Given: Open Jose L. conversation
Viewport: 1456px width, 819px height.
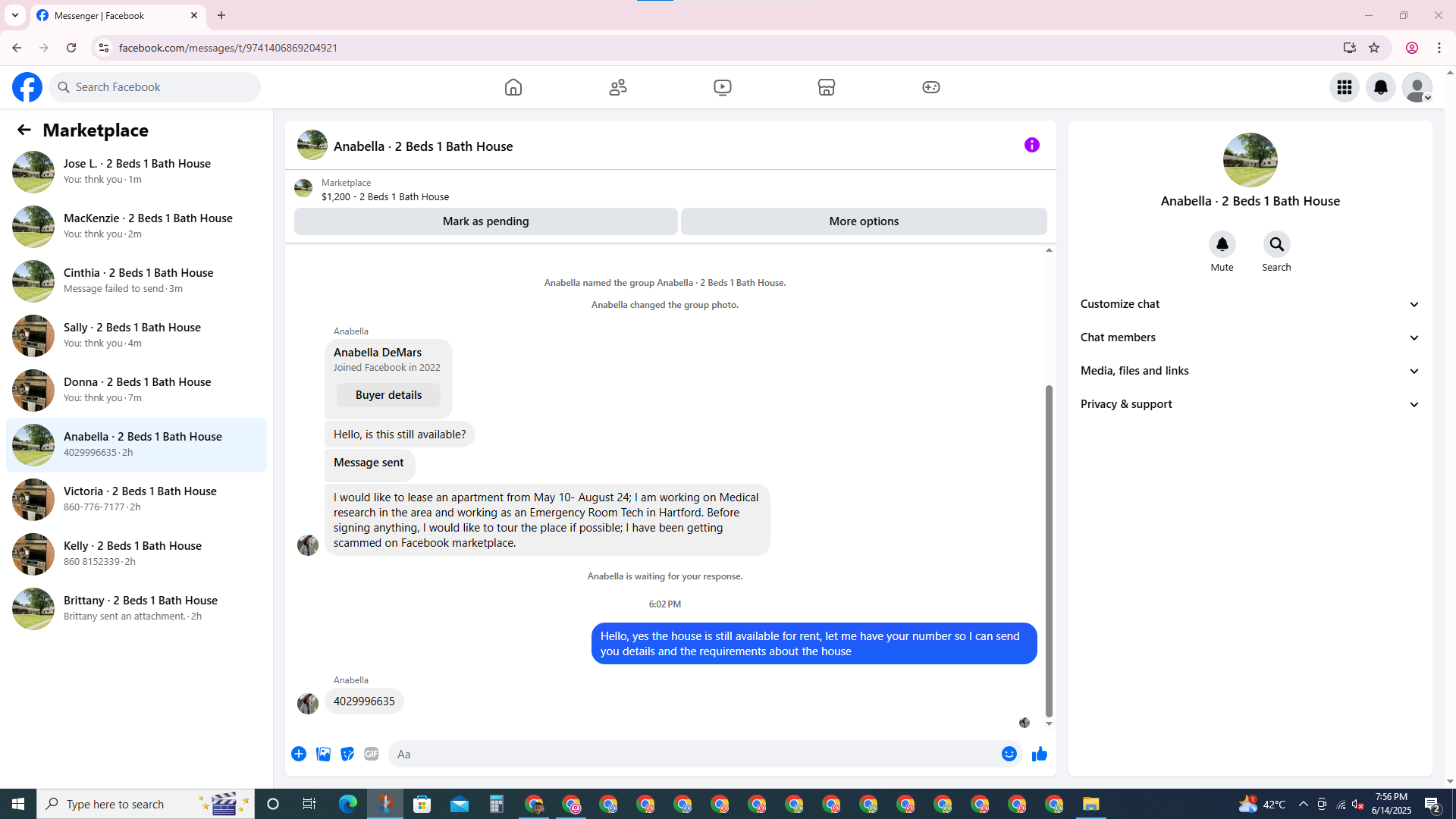Looking at the screenshot, I should click(x=136, y=171).
